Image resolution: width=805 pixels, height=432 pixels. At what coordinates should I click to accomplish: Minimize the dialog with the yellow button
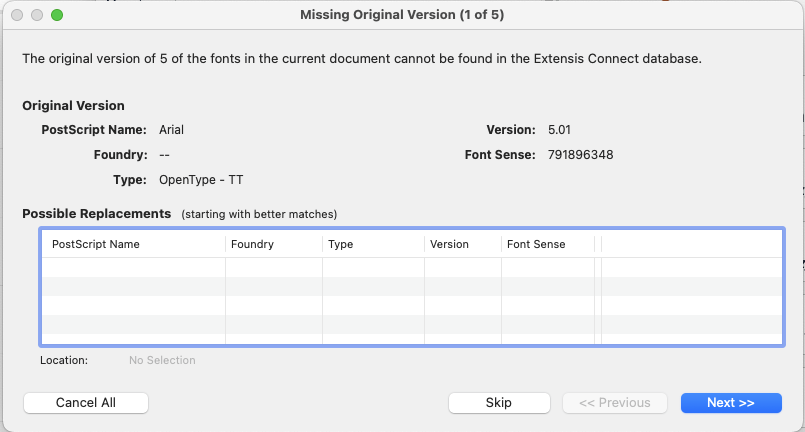pos(37,15)
